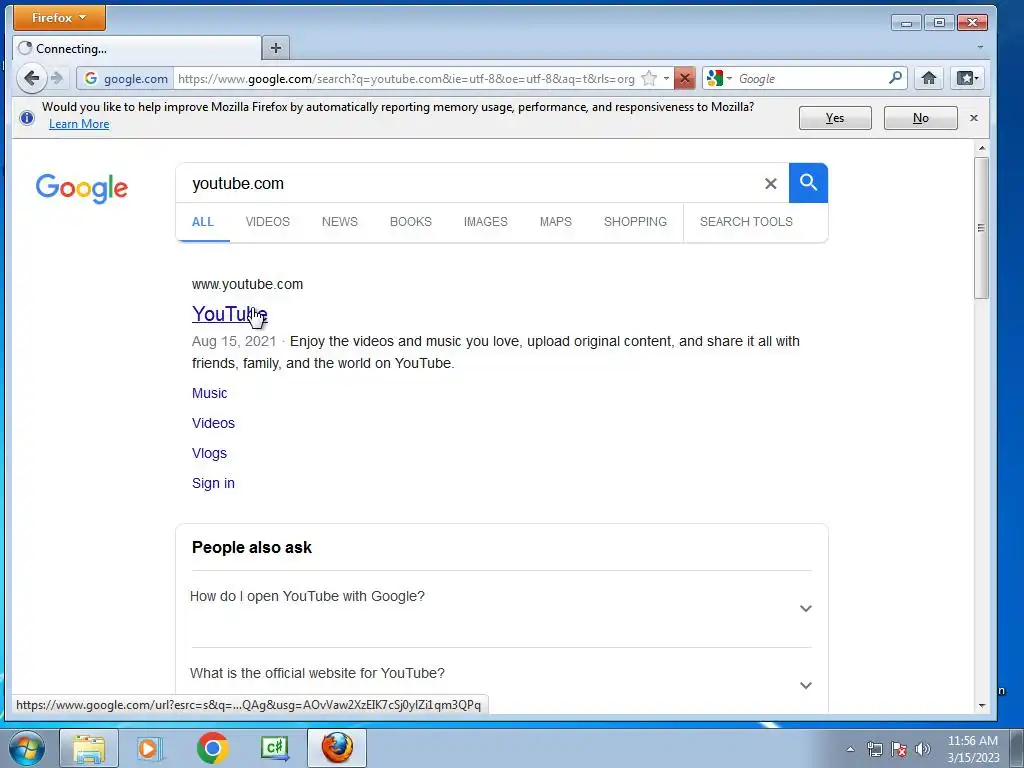Click the Show desktop button
The image size is (1024, 768).
tap(1017, 748)
